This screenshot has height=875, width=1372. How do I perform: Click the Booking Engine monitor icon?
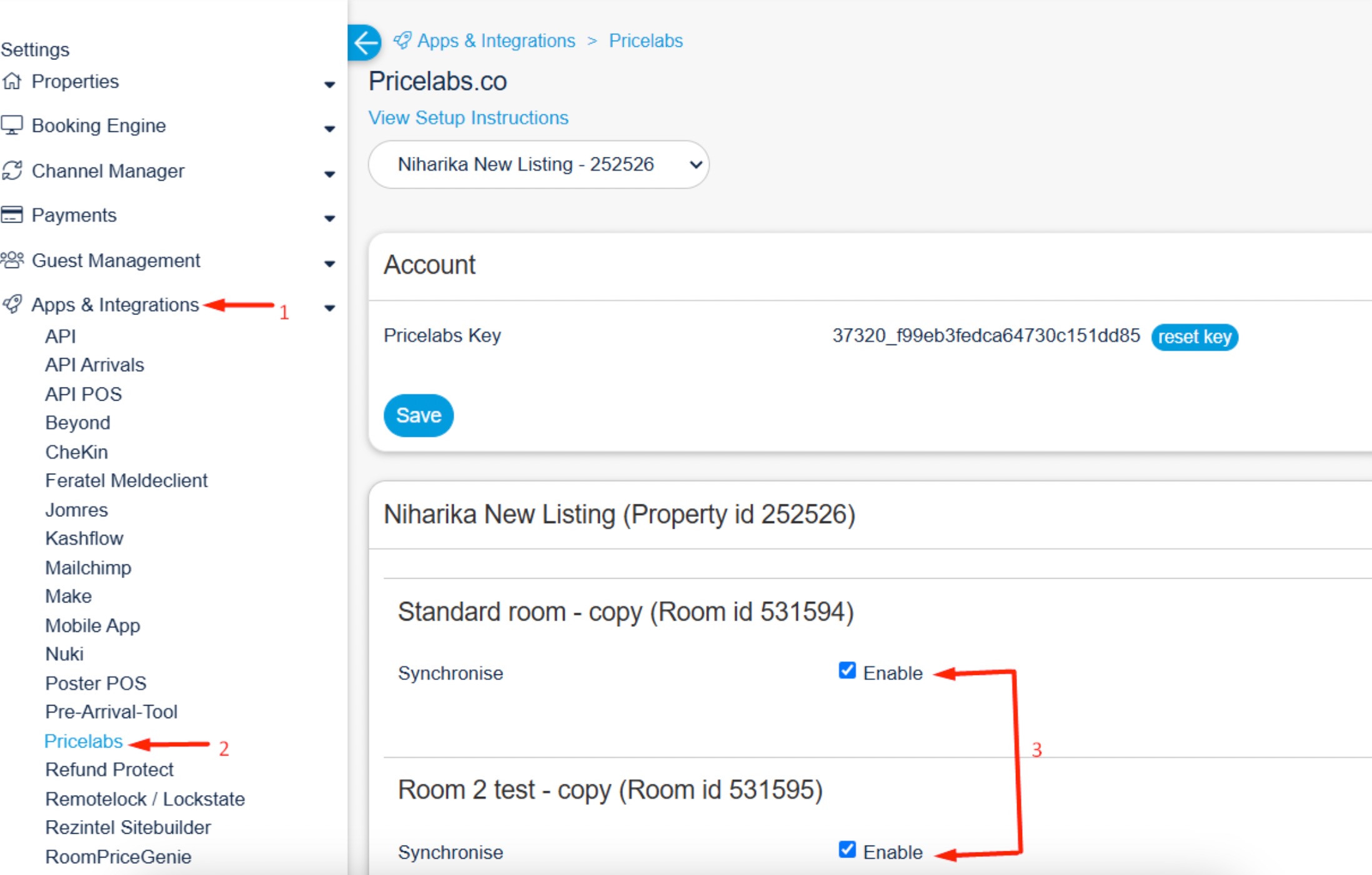tap(12, 125)
